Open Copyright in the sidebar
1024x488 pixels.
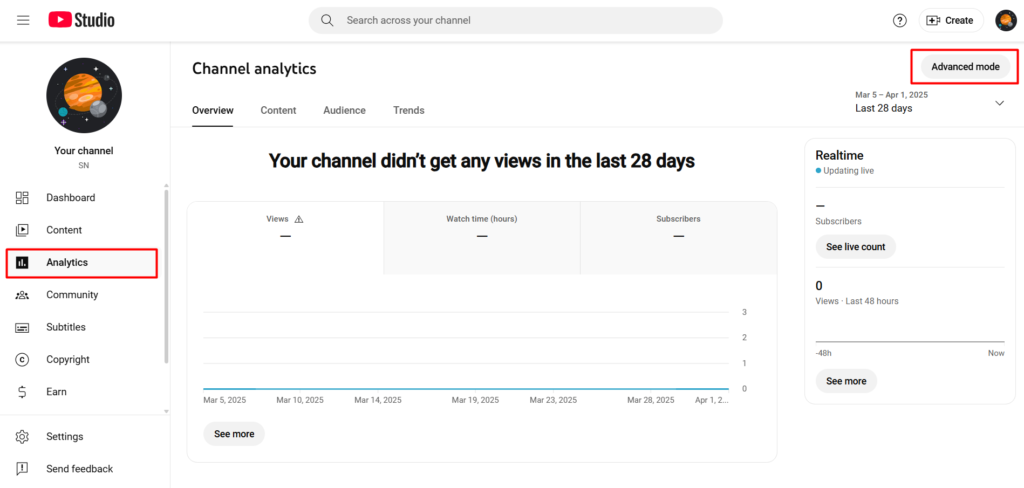coord(68,359)
